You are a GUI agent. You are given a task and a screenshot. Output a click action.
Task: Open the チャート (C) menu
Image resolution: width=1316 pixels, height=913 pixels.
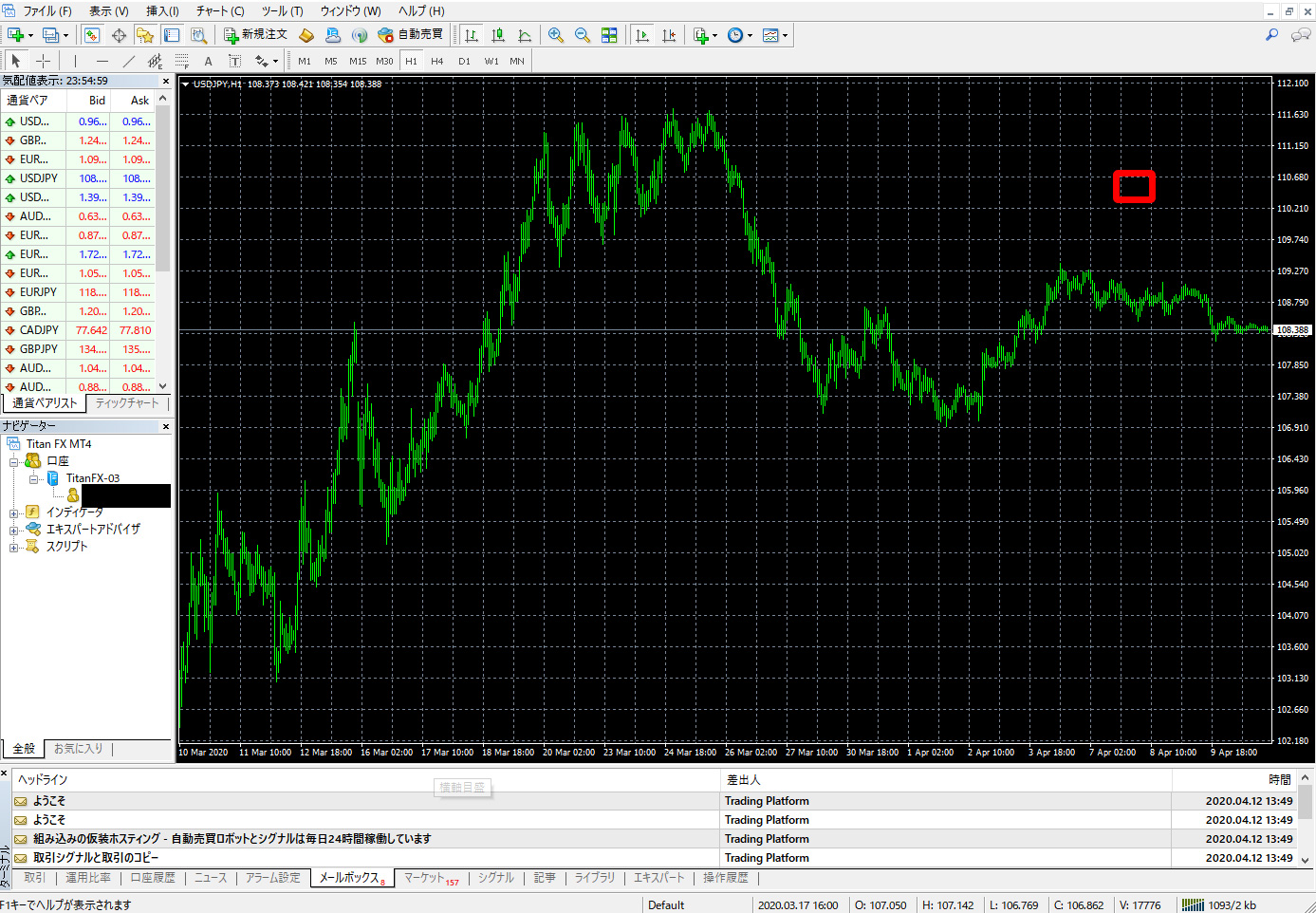coord(220,10)
